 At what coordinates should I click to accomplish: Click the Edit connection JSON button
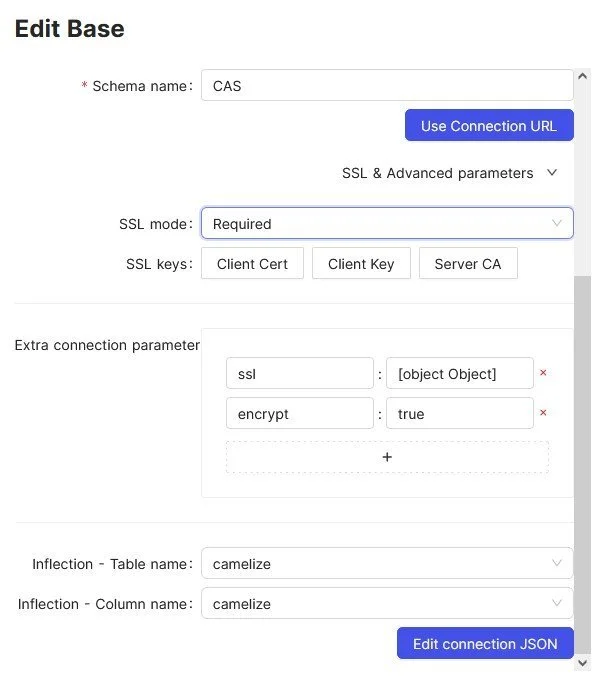(485, 644)
